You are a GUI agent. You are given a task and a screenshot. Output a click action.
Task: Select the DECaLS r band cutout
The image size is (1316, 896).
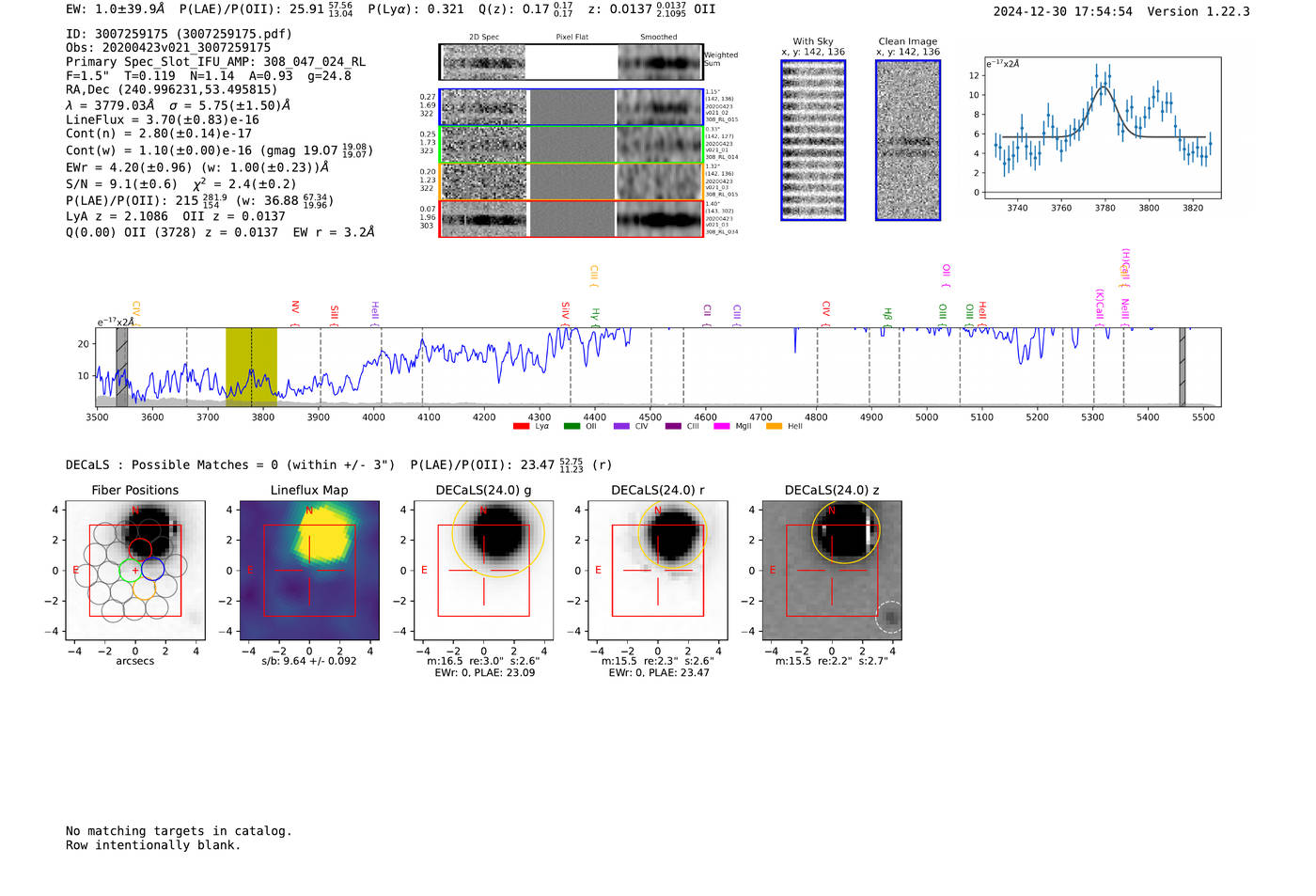[x=658, y=570]
